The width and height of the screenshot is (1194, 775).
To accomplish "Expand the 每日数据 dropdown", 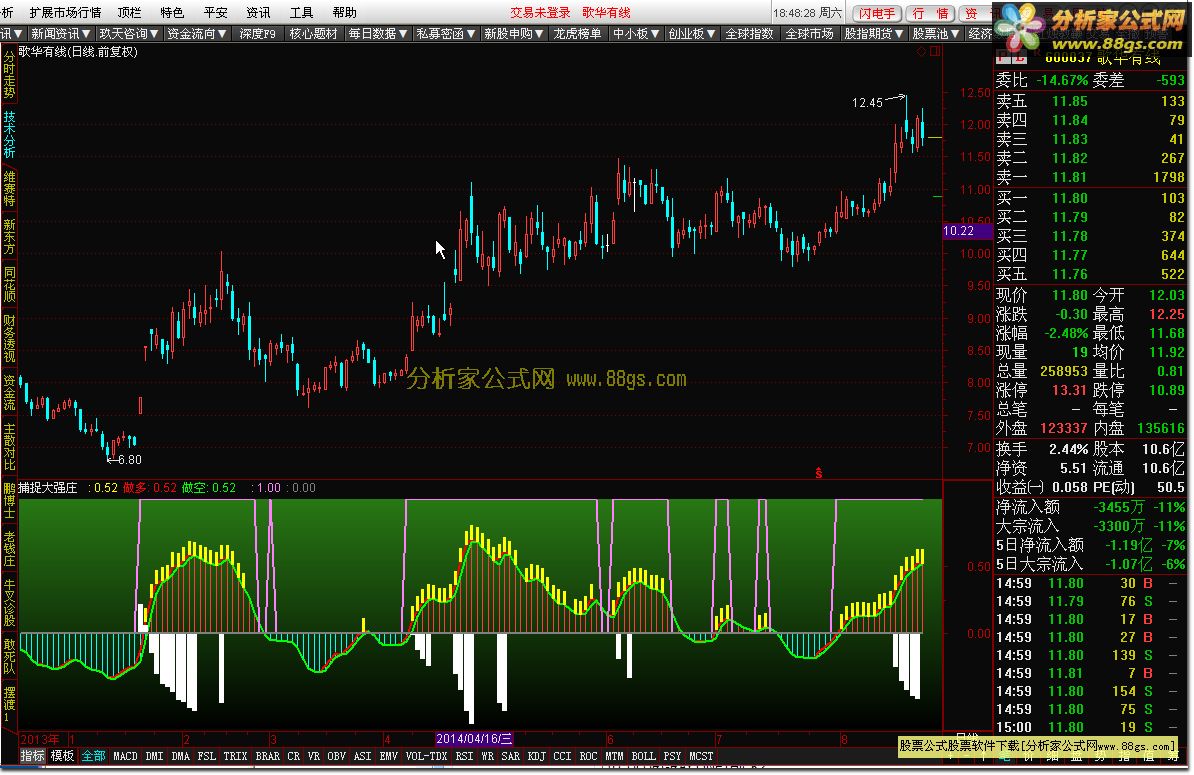I will 378,33.
